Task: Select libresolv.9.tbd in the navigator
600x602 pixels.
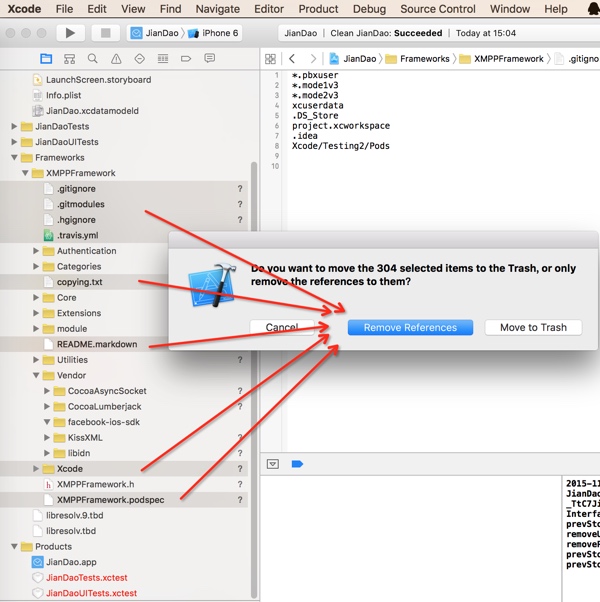Action: 74,516
